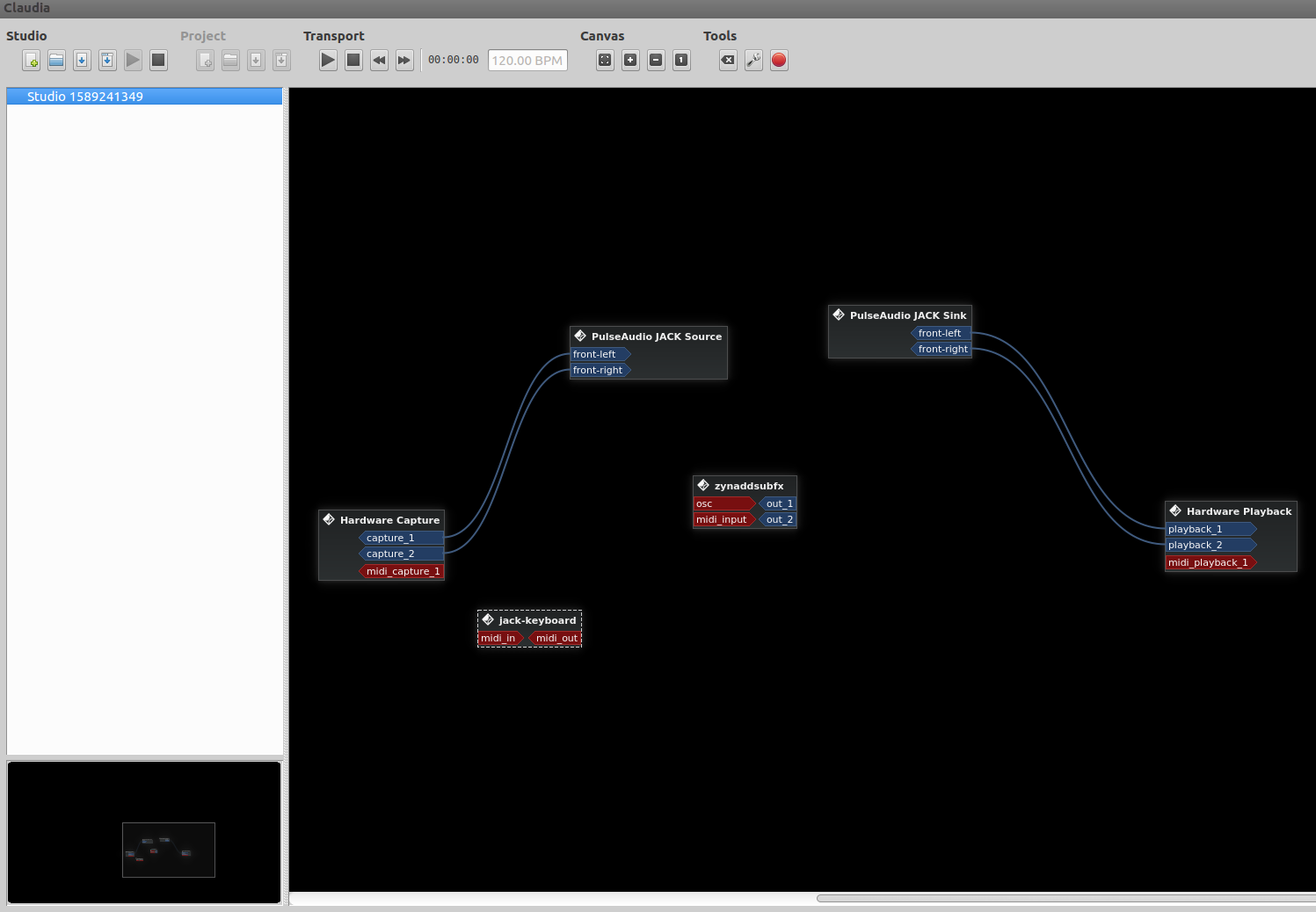
Task: Click the save project as icon
Action: (x=281, y=61)
